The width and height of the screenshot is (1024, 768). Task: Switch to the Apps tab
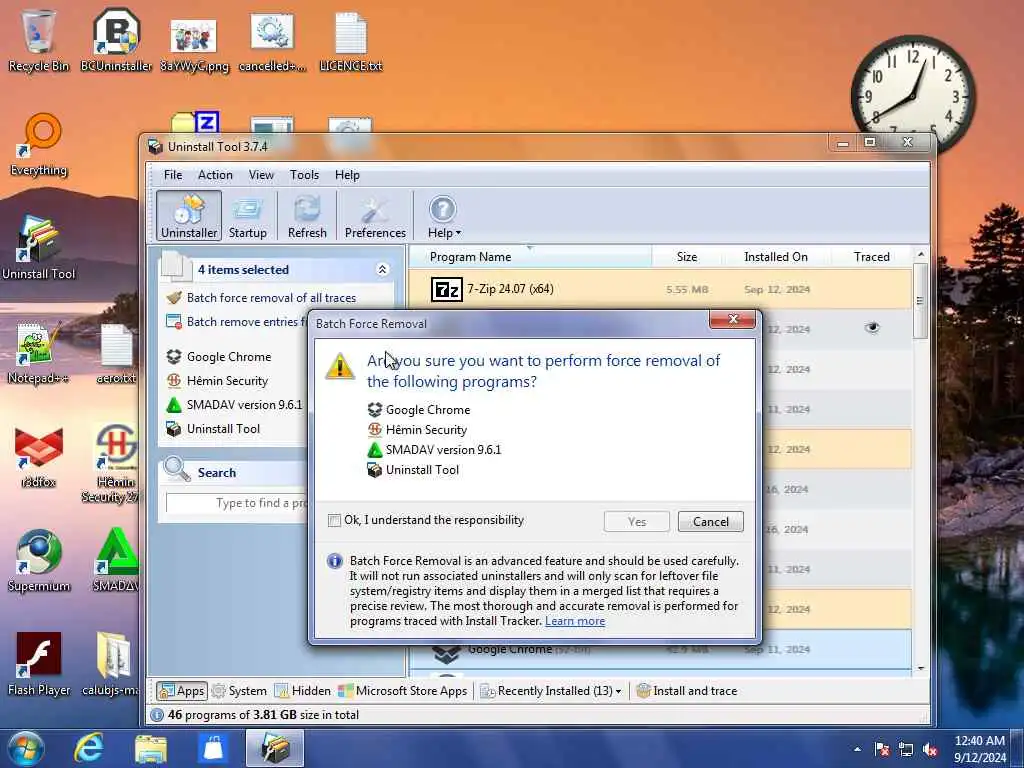182,691
